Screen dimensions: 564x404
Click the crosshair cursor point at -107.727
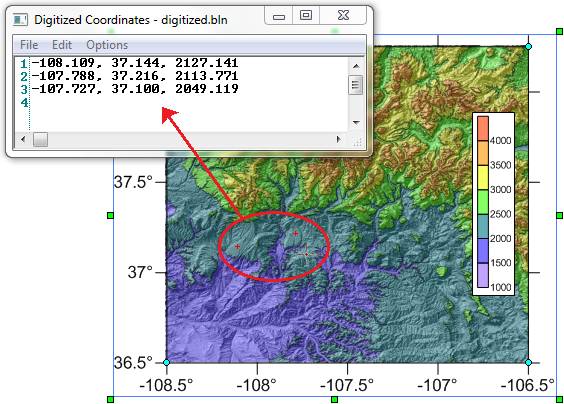pyautogui.click(x=306, y=254)
